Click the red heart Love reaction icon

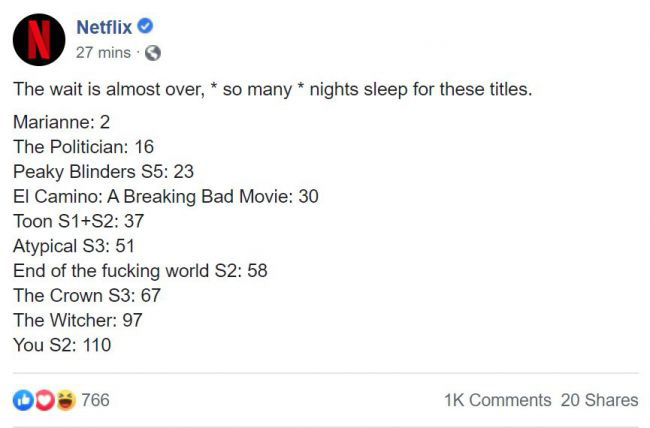(x=44, y=400)
